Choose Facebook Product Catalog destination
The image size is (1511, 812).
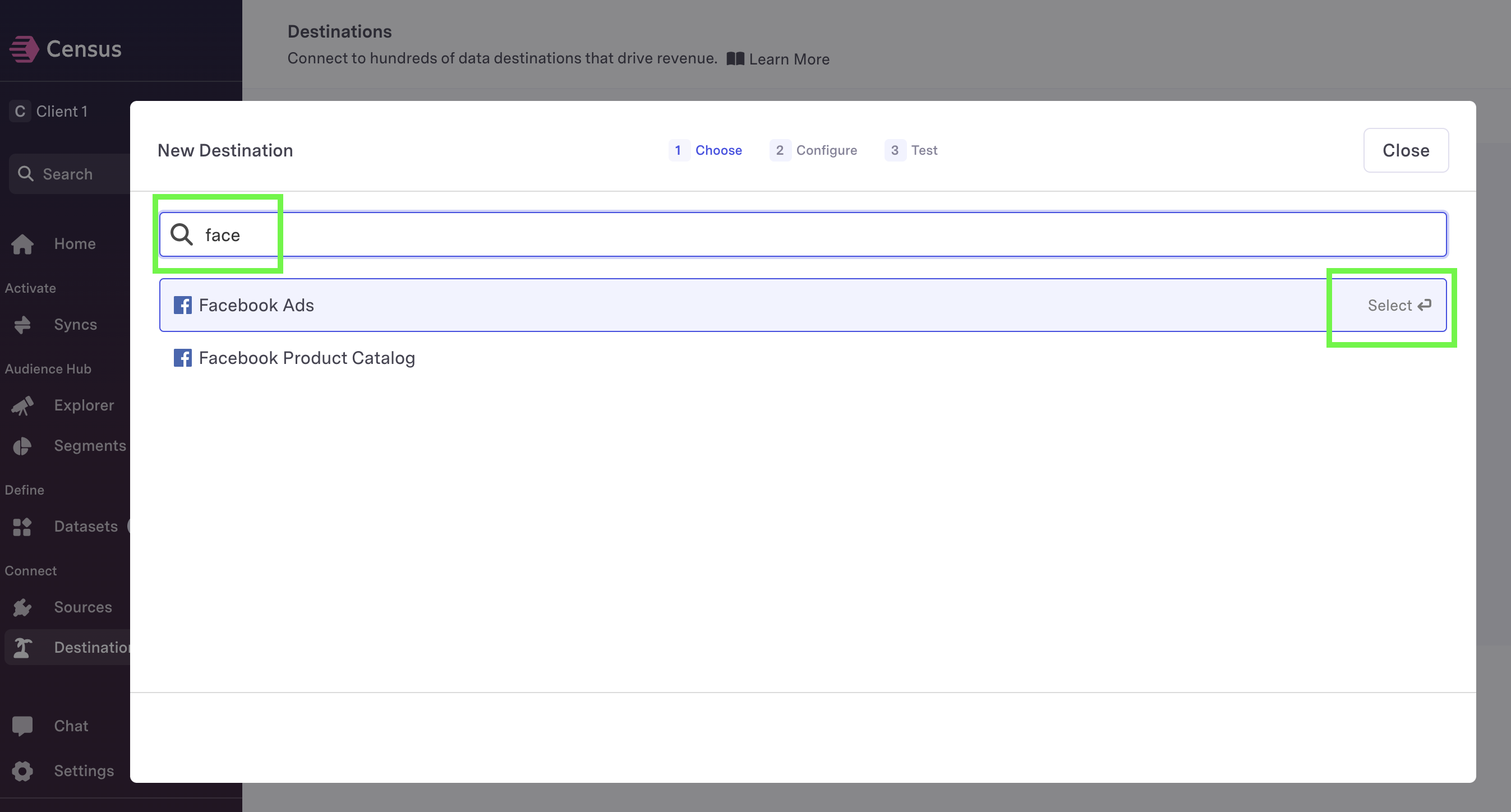click(803, 358)
